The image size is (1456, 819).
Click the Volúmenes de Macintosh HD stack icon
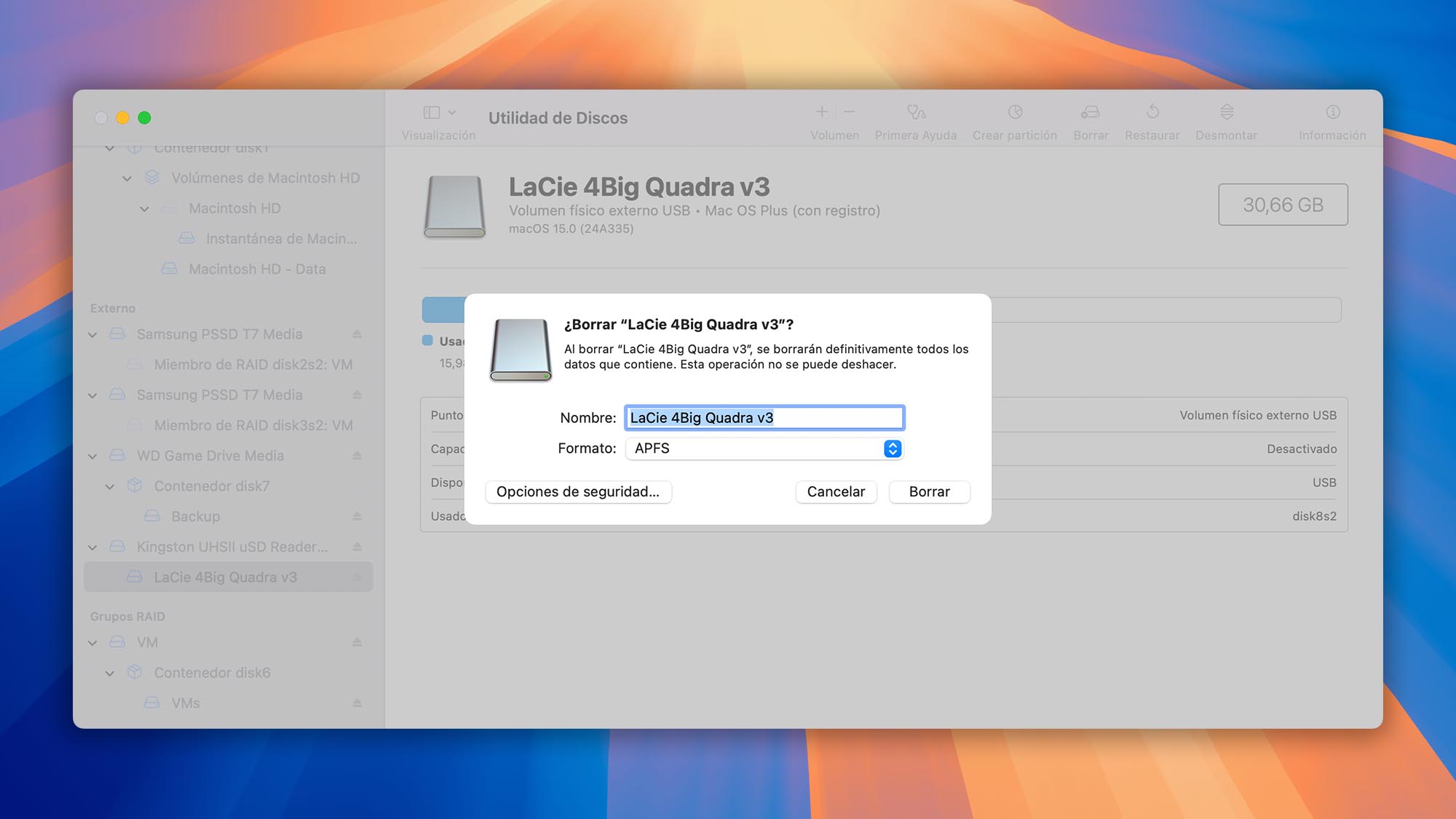coord(152,178)
